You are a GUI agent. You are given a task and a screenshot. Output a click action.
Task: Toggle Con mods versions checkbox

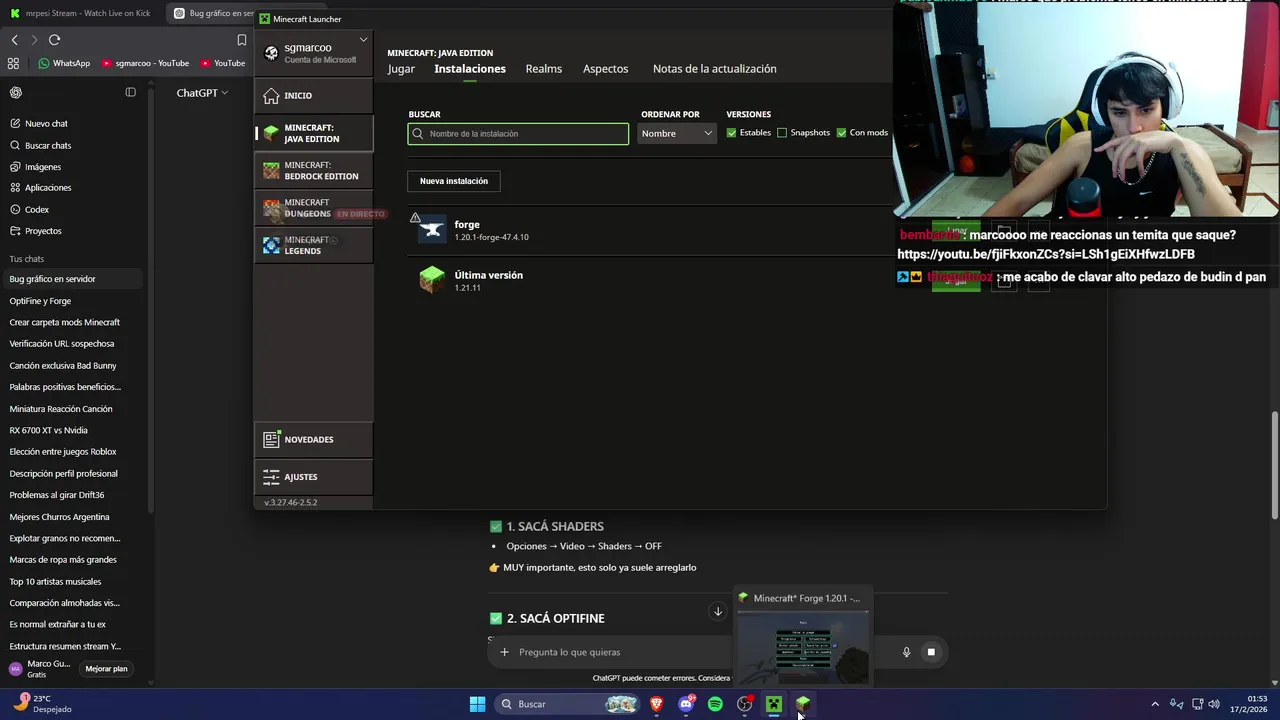pyautogui.click(x=841, y=133)
